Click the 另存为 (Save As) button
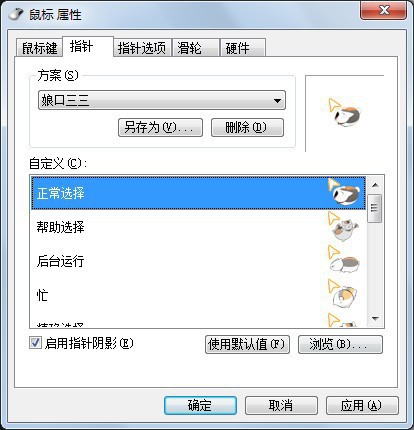 coord(160,127)
